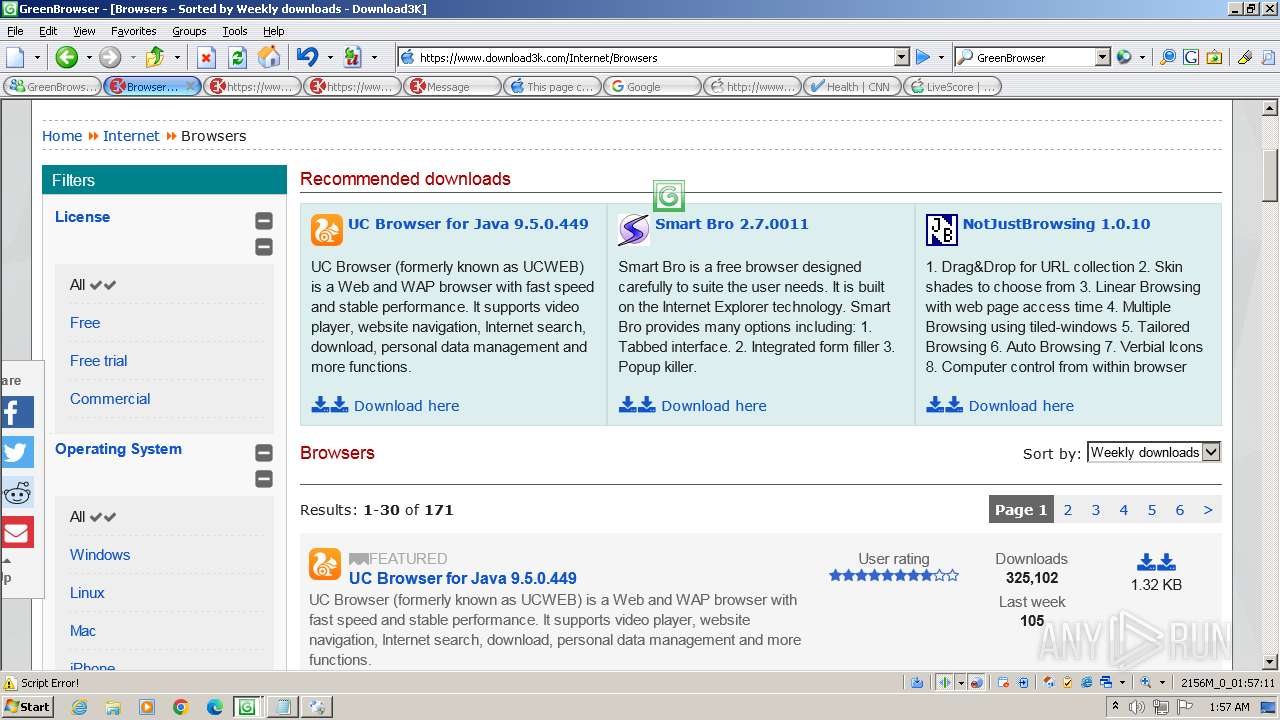Share page via Reddit icon
The width and height of the screenshot is (1280, 720).
coord(17,492)
